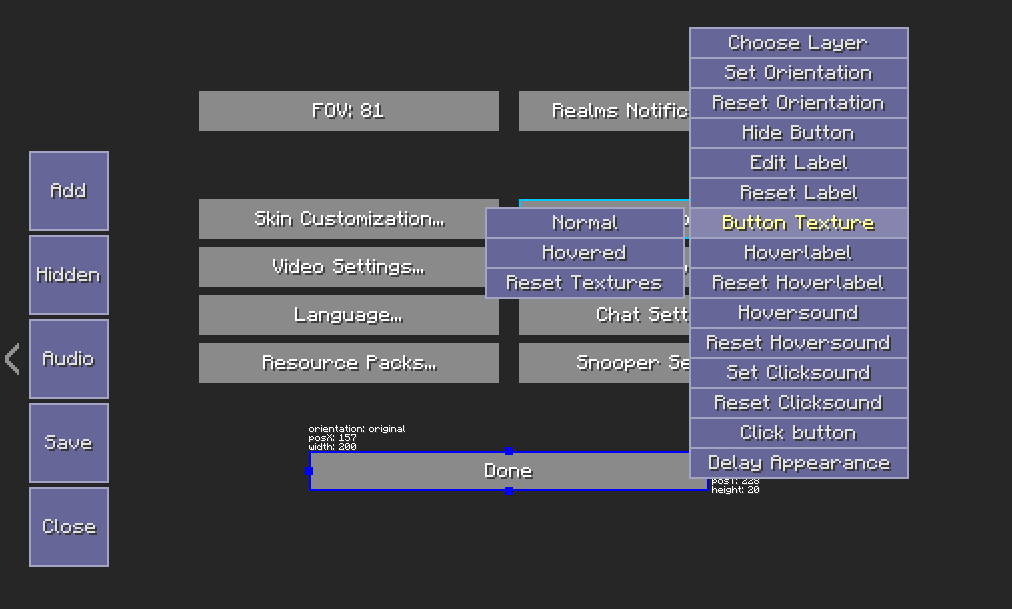Pick Hovered texture in submenu
This screenshot has width=1012, height=609.
click(585, 253)
